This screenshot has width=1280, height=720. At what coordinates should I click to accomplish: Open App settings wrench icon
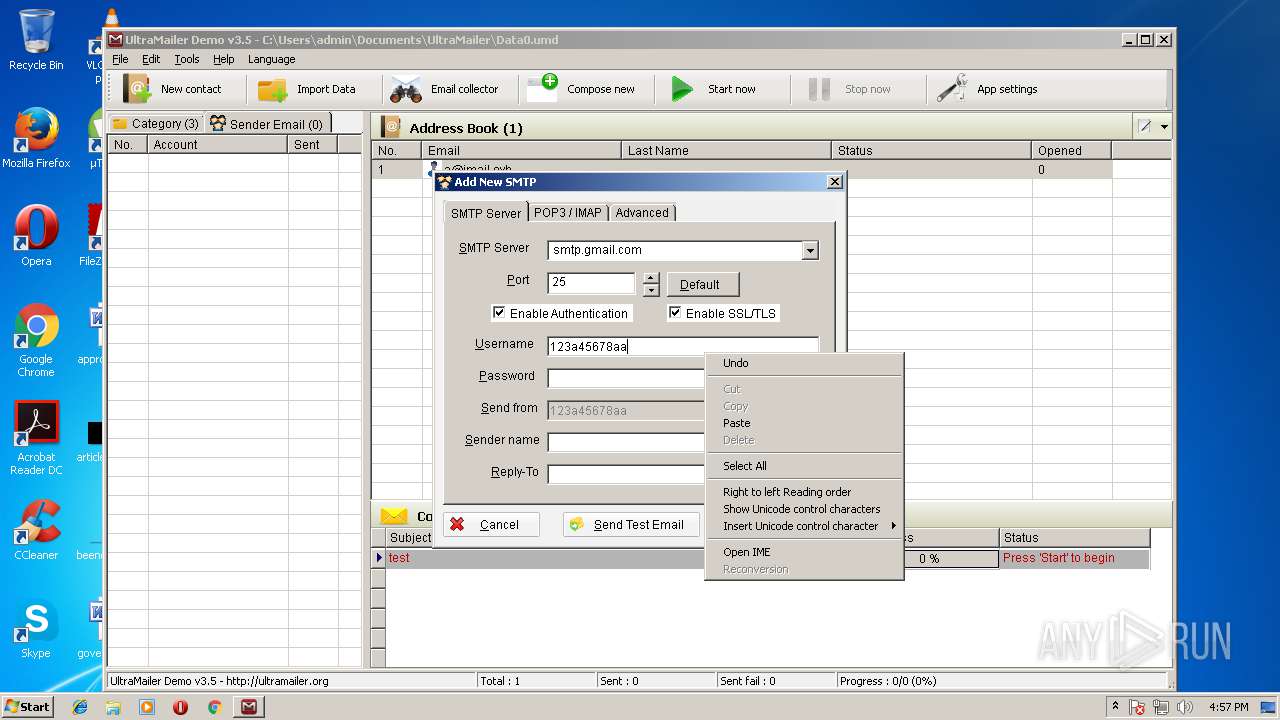951,89
